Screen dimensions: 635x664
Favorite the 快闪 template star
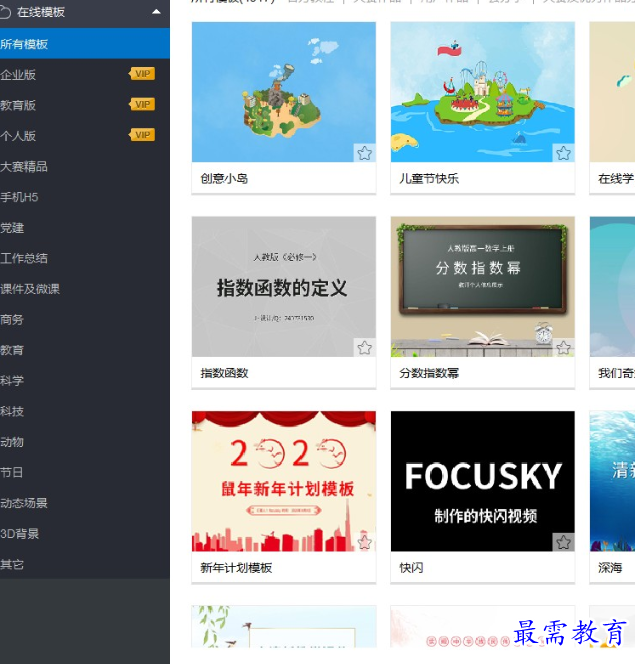click(x=563, y=542)
